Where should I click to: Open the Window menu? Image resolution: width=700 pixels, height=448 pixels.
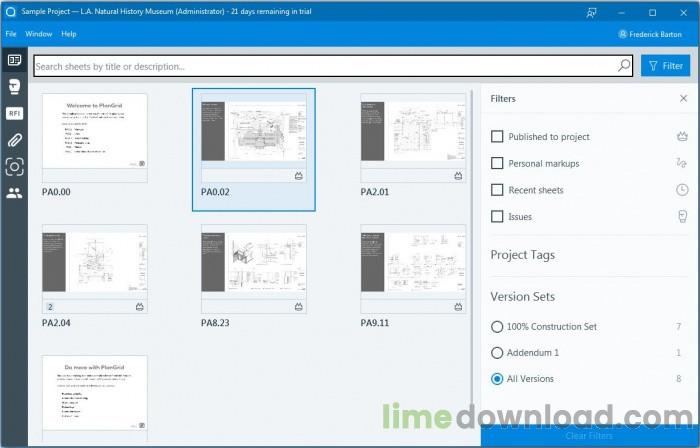coord(38,34)
